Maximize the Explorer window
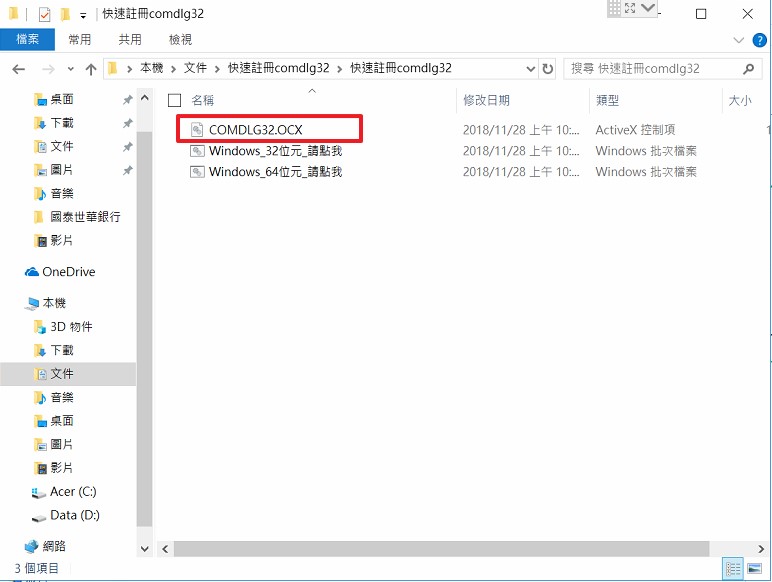This screenshot has width=772, height=582. 701,14
